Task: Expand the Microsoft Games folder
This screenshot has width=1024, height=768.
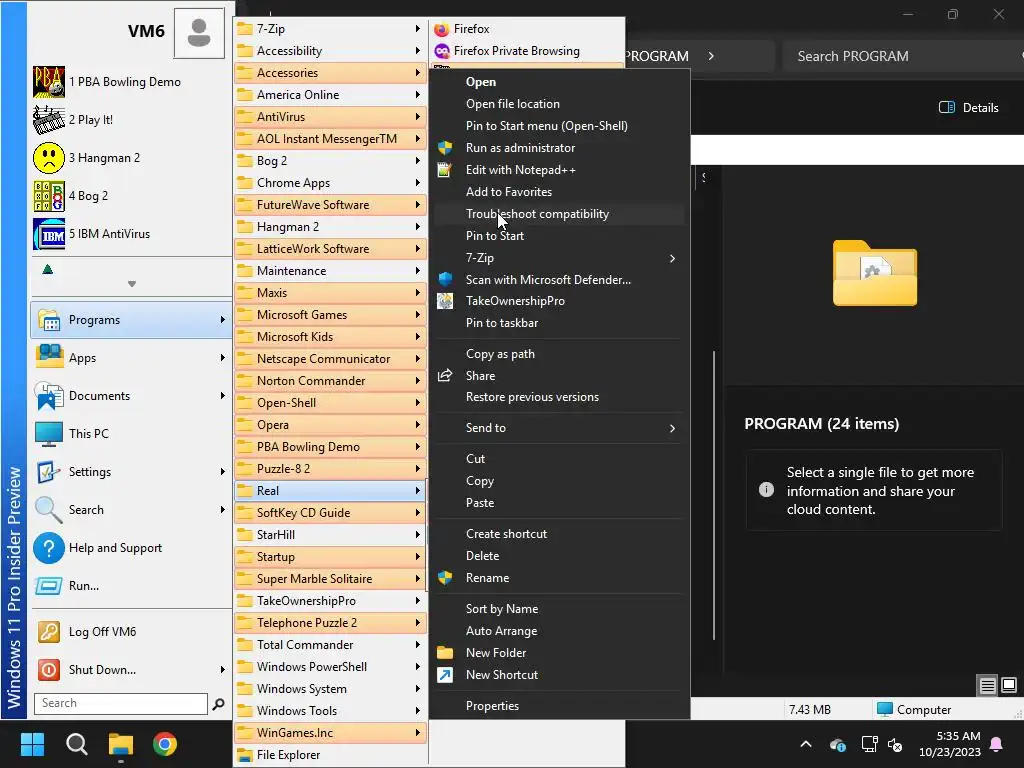Action: (x=330, y=315)
